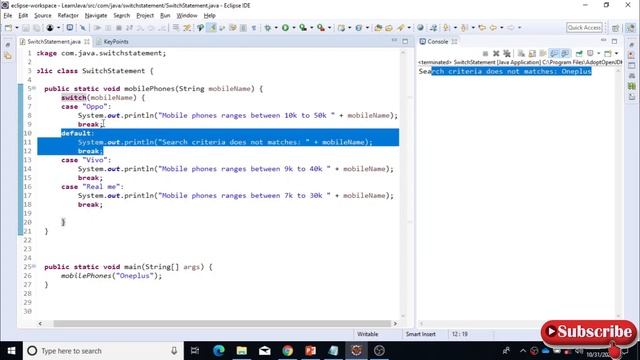Toggle Mark Occurrences in toolbar

click(x=212, y=28)
